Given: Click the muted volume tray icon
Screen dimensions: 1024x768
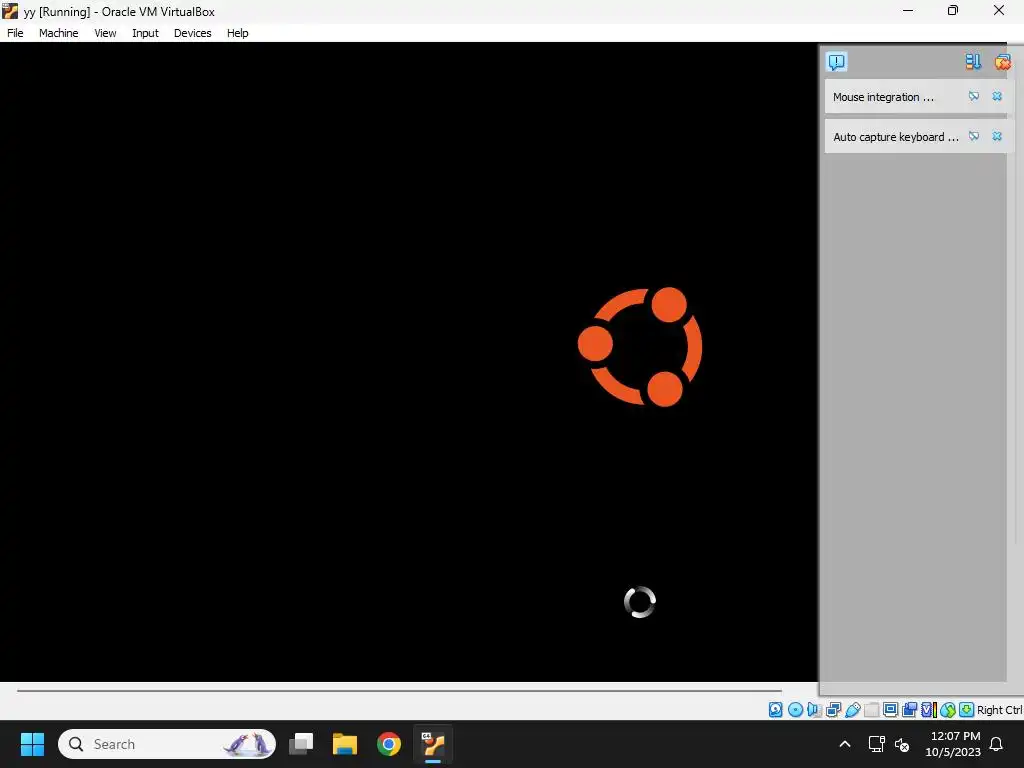Looking at the screenshot, I should tap(902, 744).
